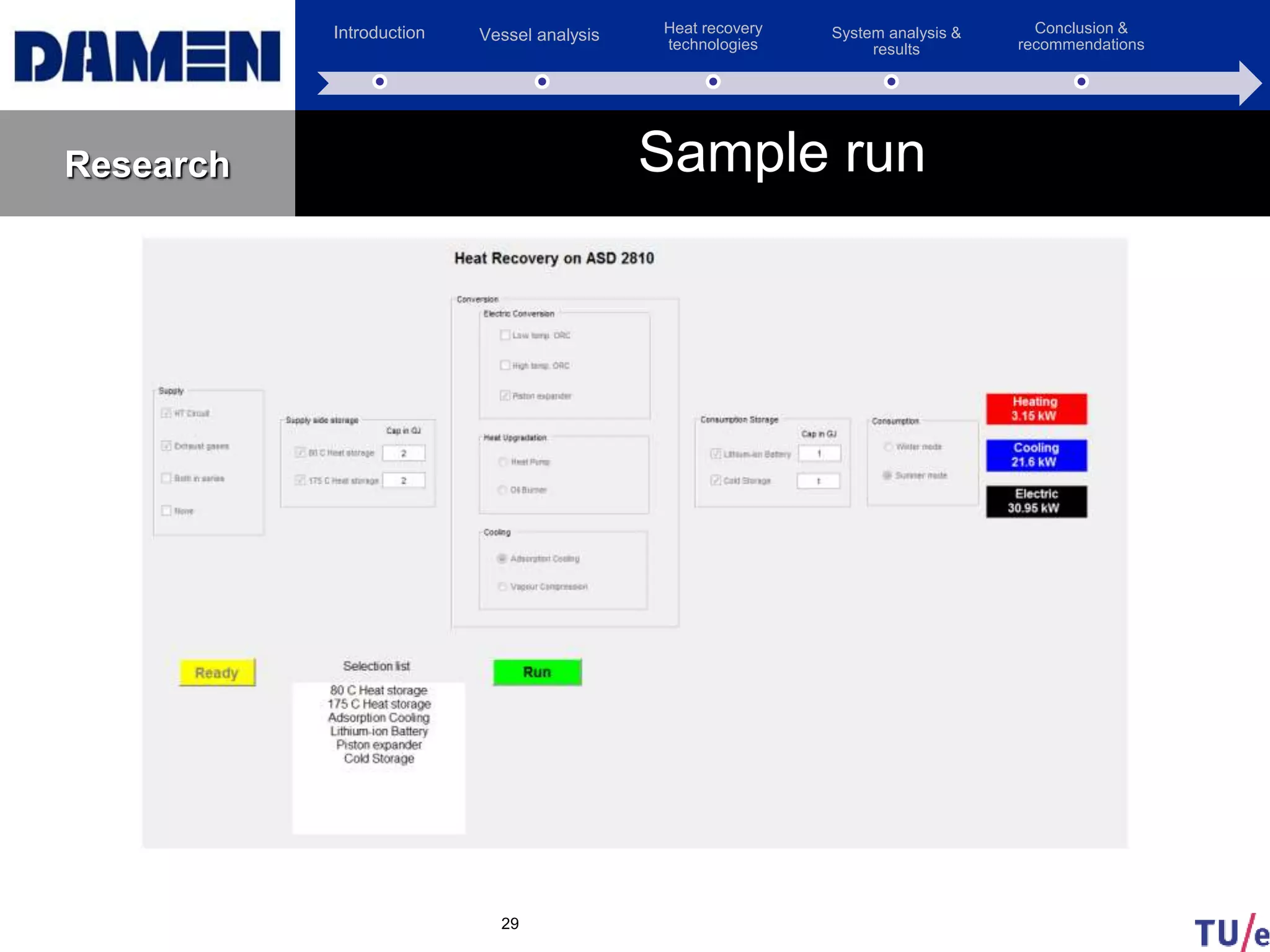This screenshot has height=952, width=1270.
Task: Click the Research heading
Action: (x=148, y=165)
